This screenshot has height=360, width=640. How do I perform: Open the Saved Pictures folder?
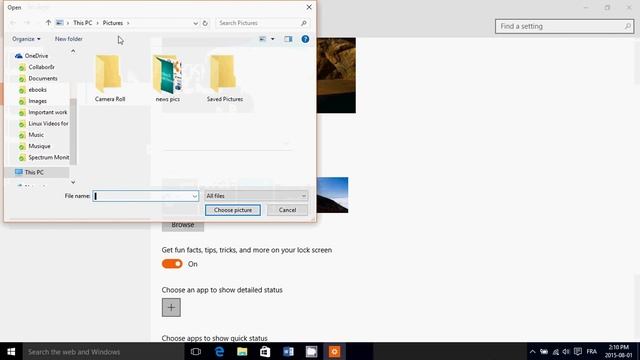tap(224, 78)
